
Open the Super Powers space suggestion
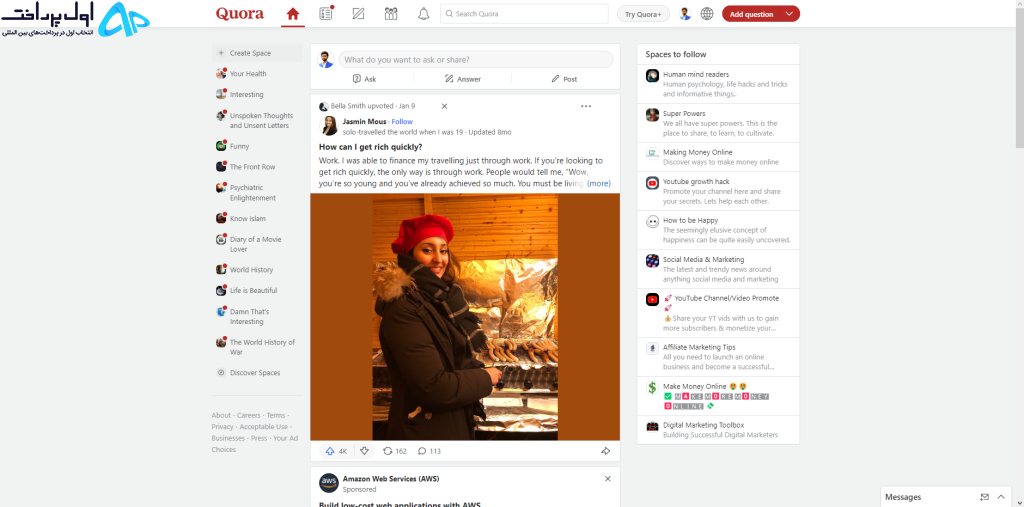tap(718, 123)
